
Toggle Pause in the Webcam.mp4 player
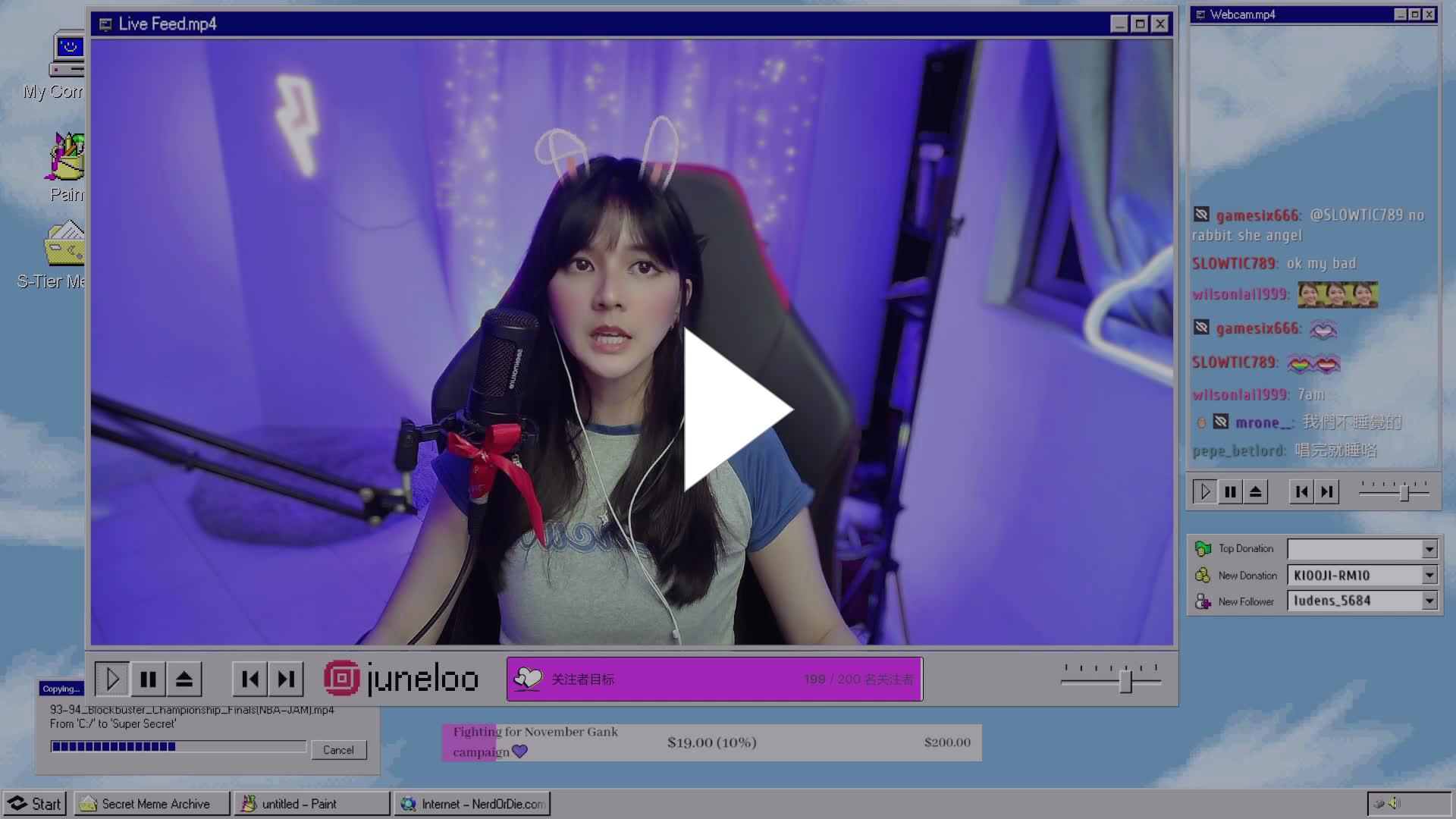1231,491
